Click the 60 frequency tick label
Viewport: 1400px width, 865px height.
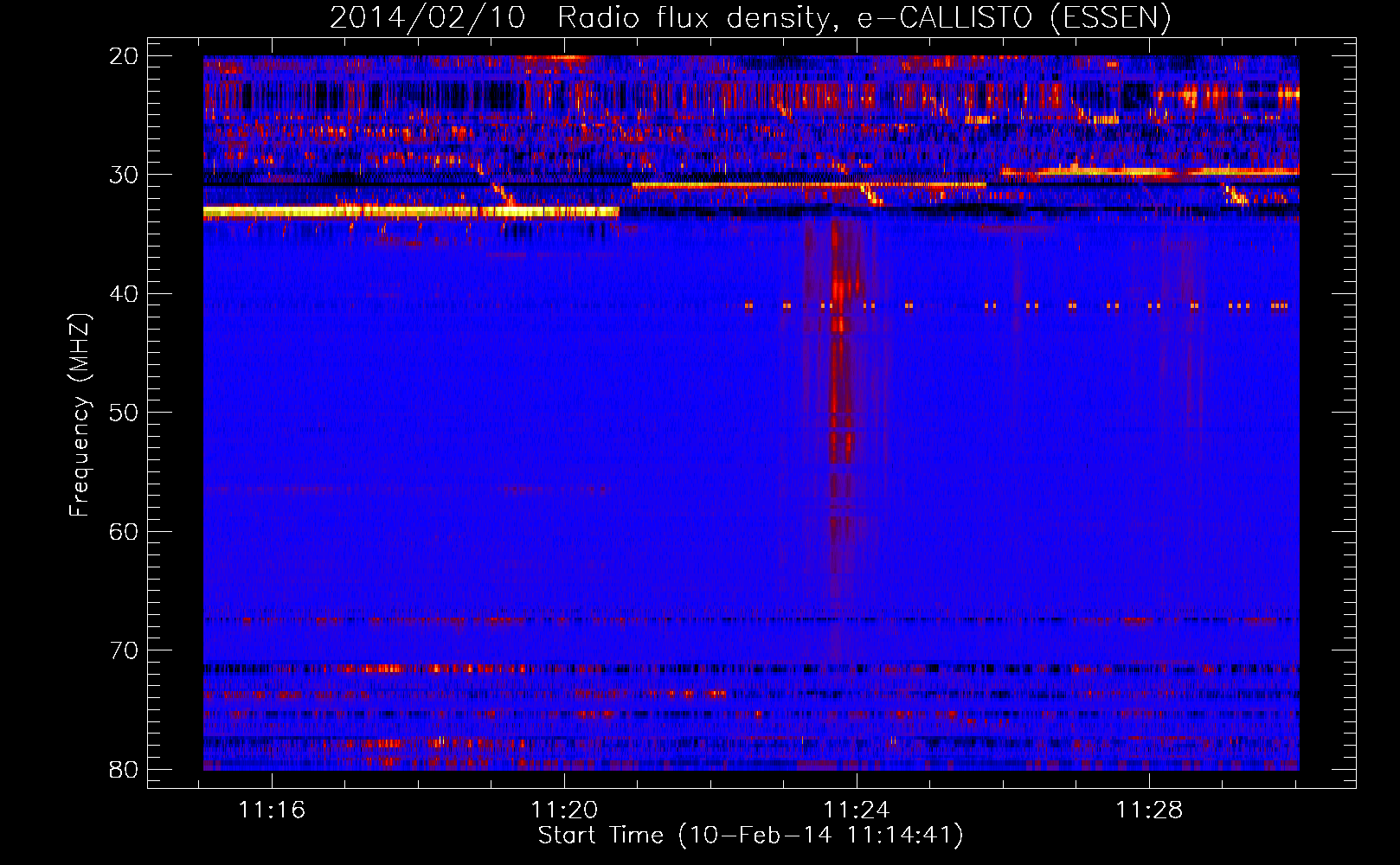(125, 531)
